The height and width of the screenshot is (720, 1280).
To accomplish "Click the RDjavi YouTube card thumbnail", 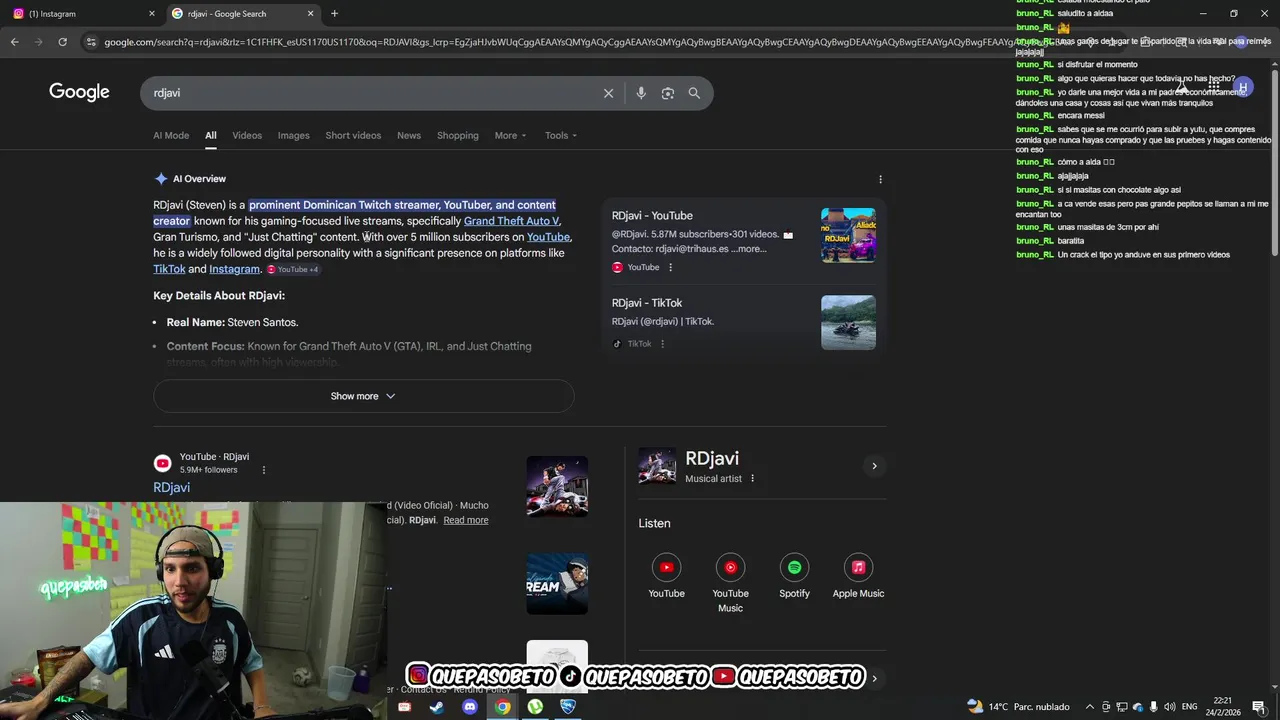I will 848,235.
